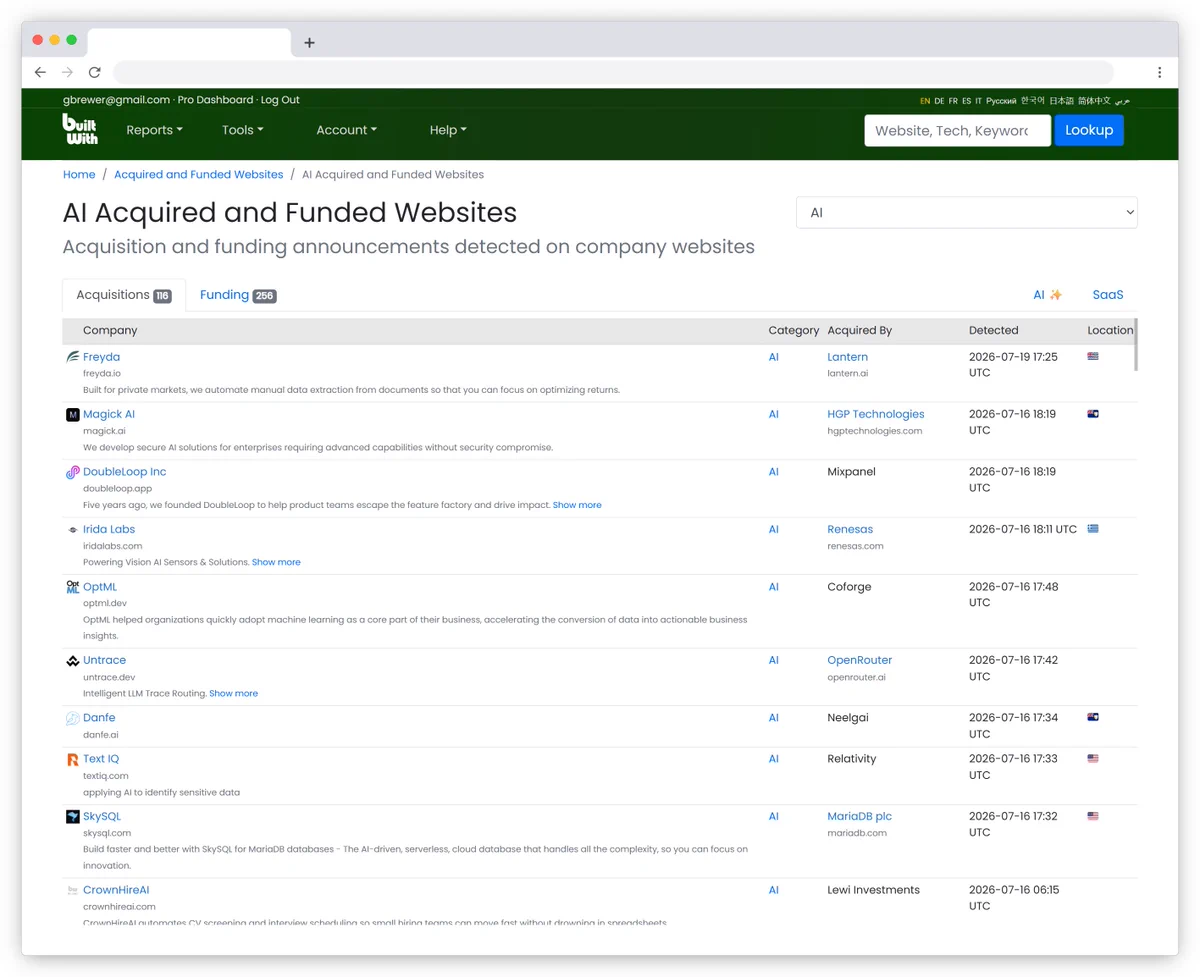Select the Acquisitions tab
Viewport: 1200px width, 977px height.
124,295
